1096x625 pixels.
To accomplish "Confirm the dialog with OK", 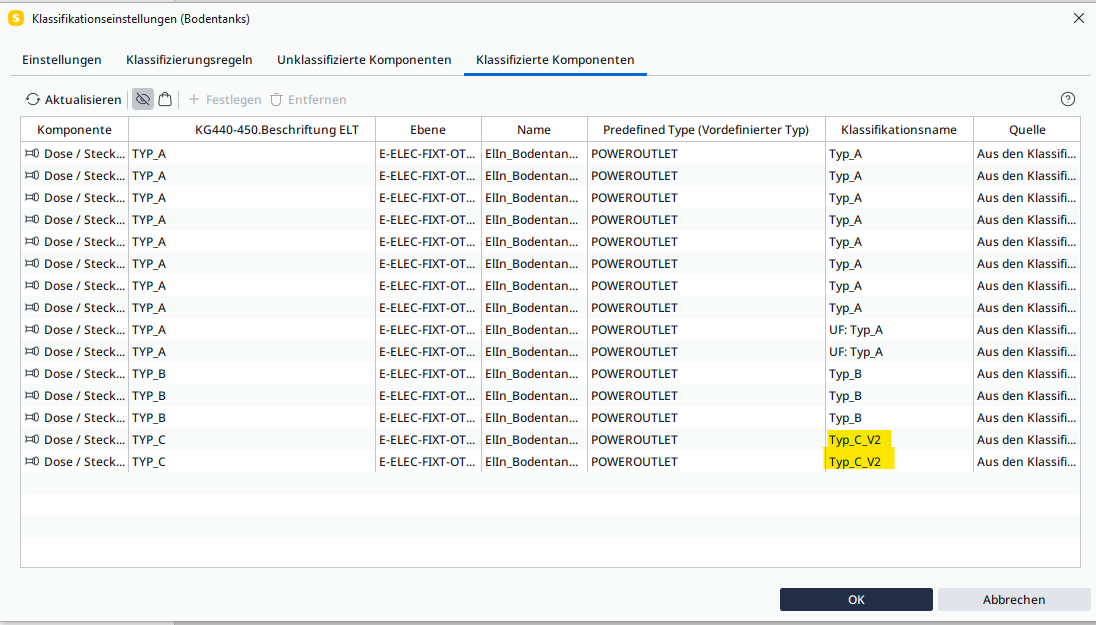I will [856, 600].
